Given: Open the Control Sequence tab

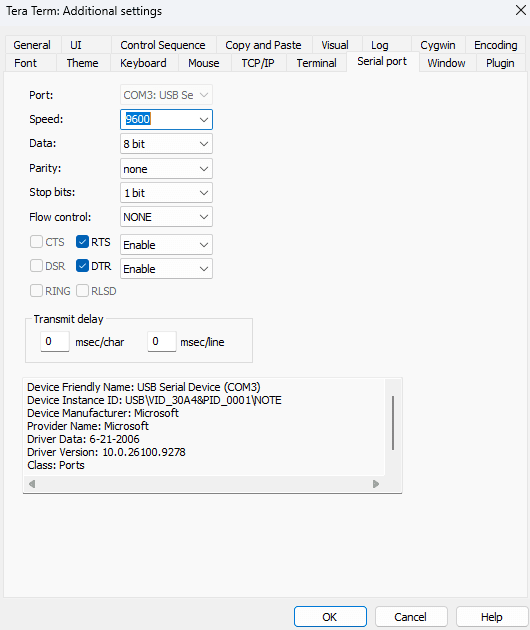Looking at the screenshot, I should 163,45.
